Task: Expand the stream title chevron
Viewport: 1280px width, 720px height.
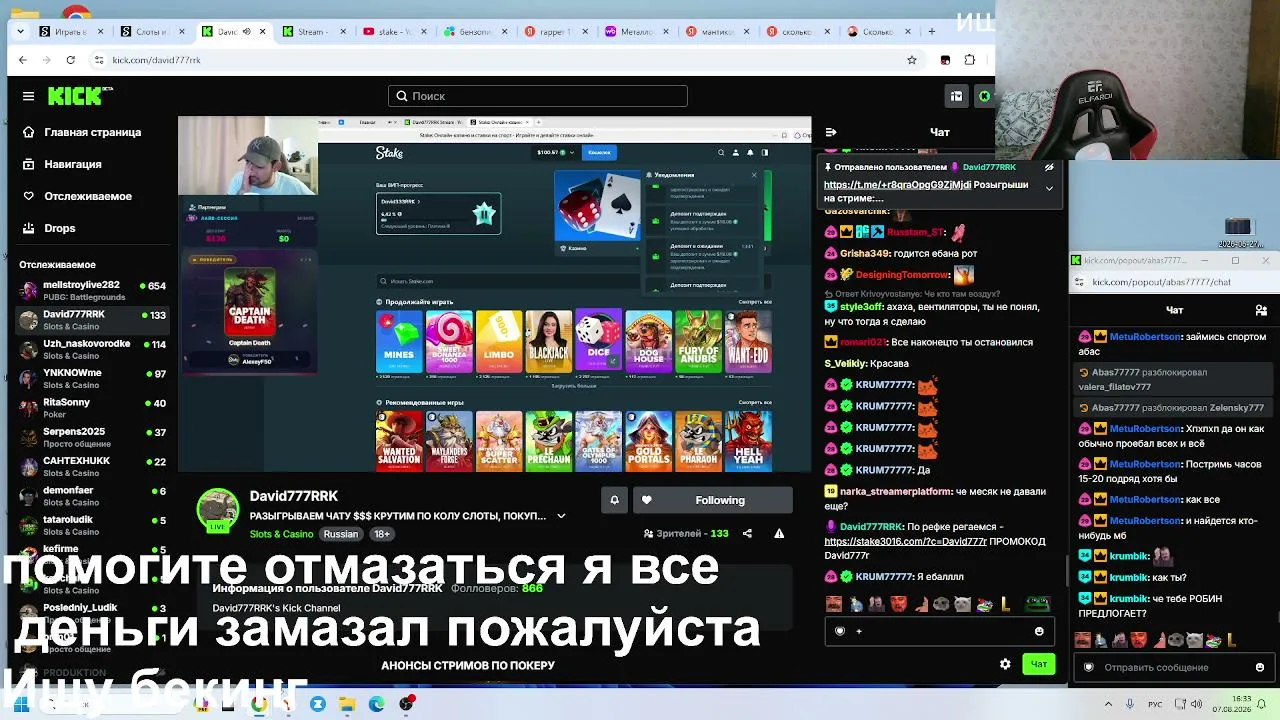Action: point(561,516)
